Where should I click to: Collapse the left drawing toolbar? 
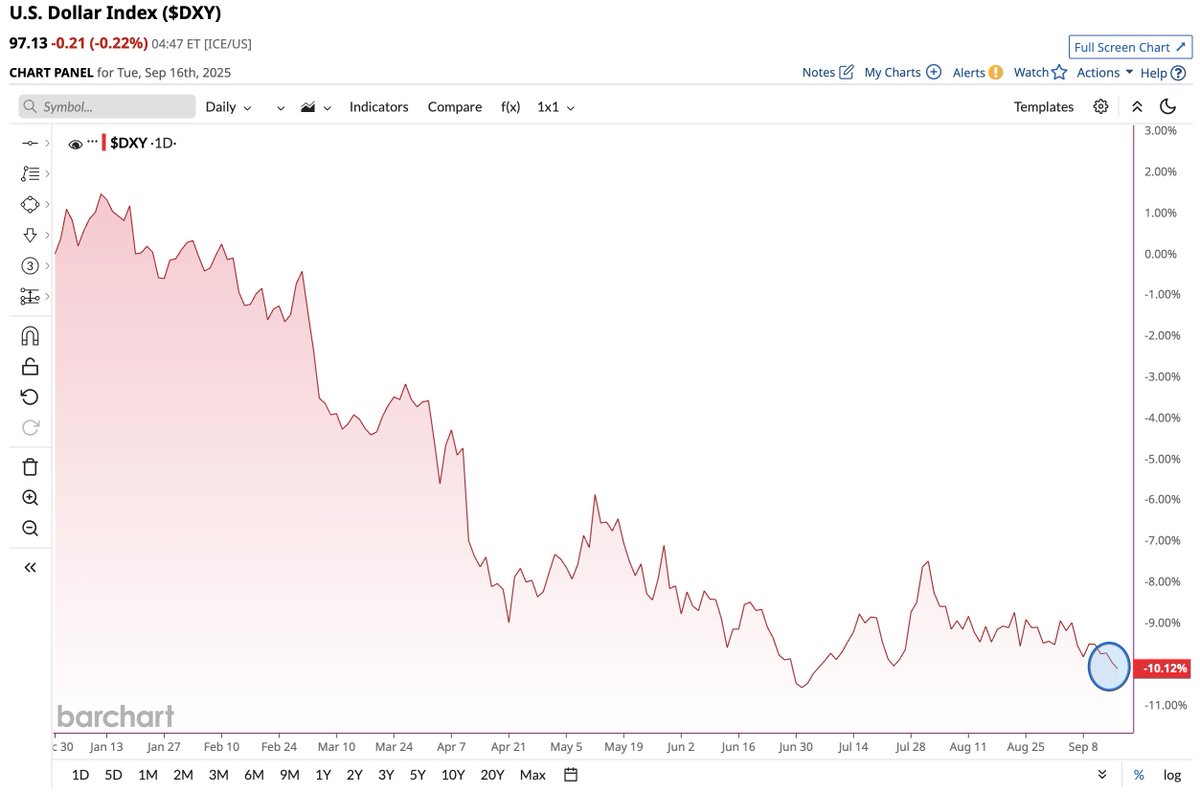click(30, 567)
